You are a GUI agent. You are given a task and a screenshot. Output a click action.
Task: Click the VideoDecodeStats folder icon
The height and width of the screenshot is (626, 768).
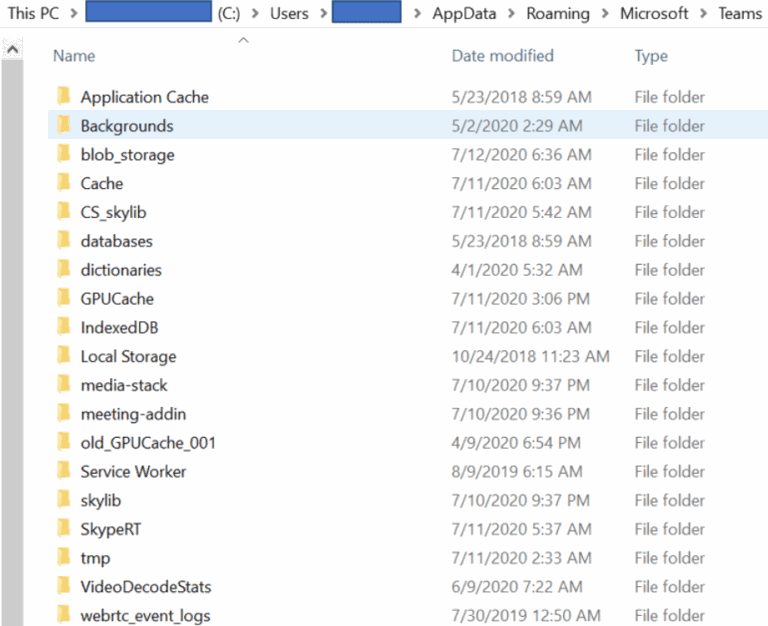click(64, 586)
